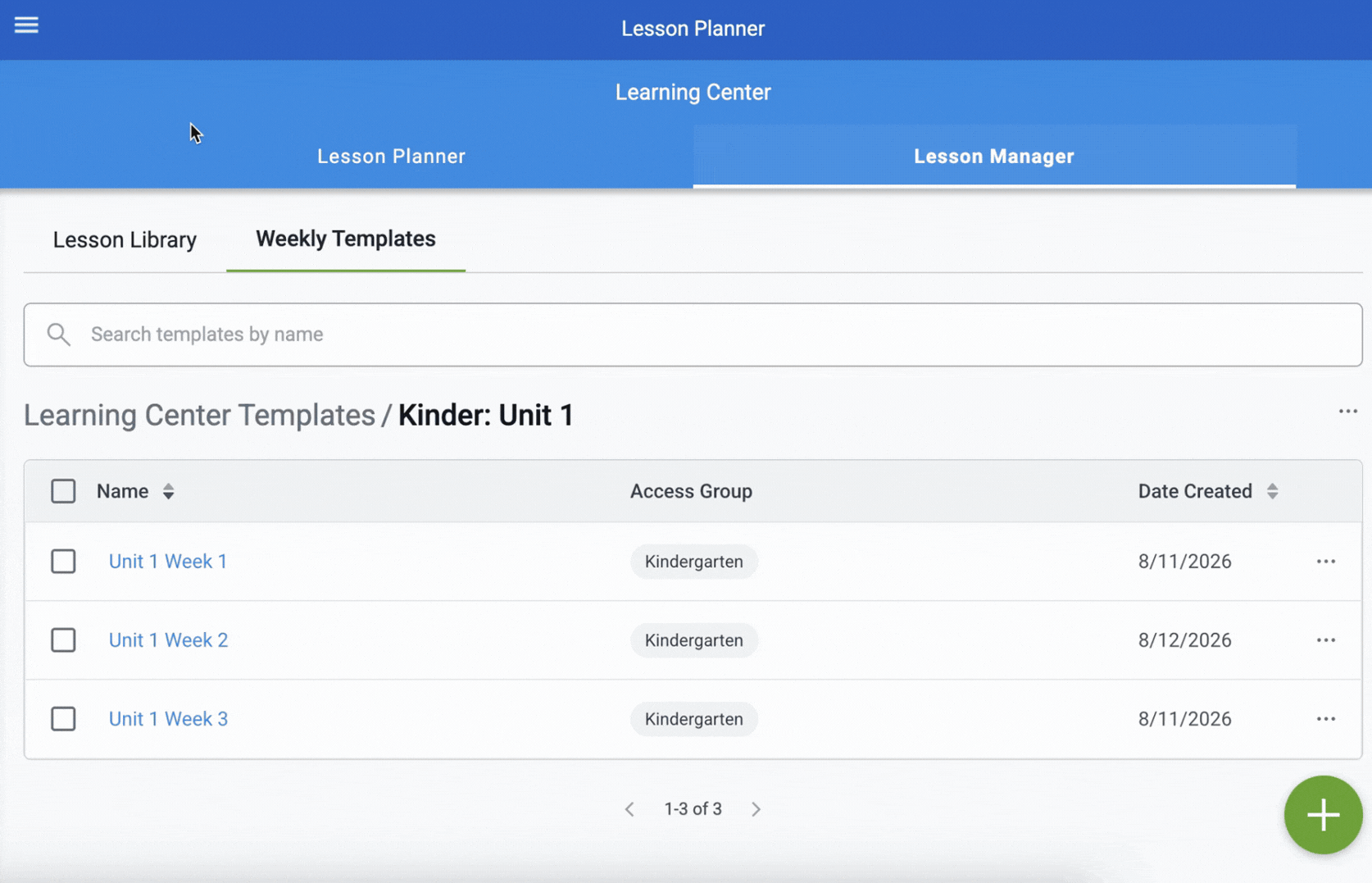The width and height of the screenshot is (1372, 883).
Task: Click Kindergarten access group for Unit 1 Week 3
Action: click(693, 719)
